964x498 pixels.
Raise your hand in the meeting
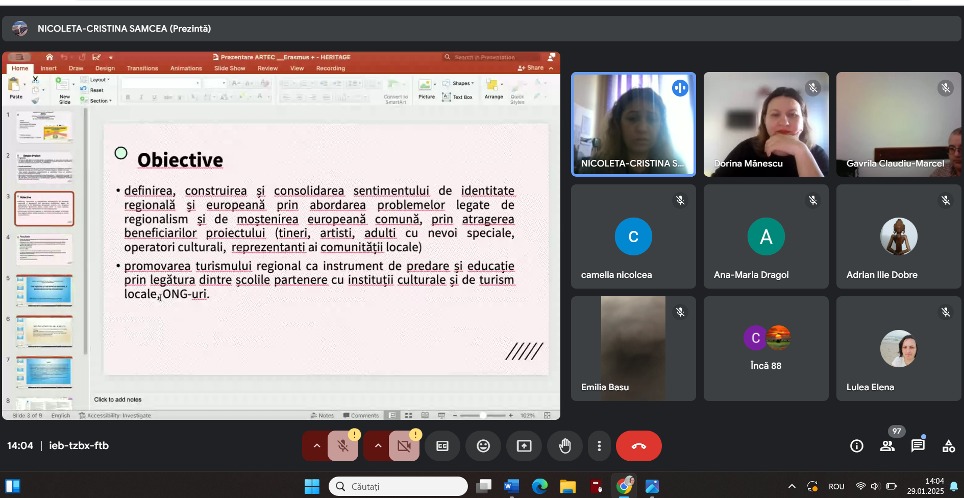click(564, 446)
